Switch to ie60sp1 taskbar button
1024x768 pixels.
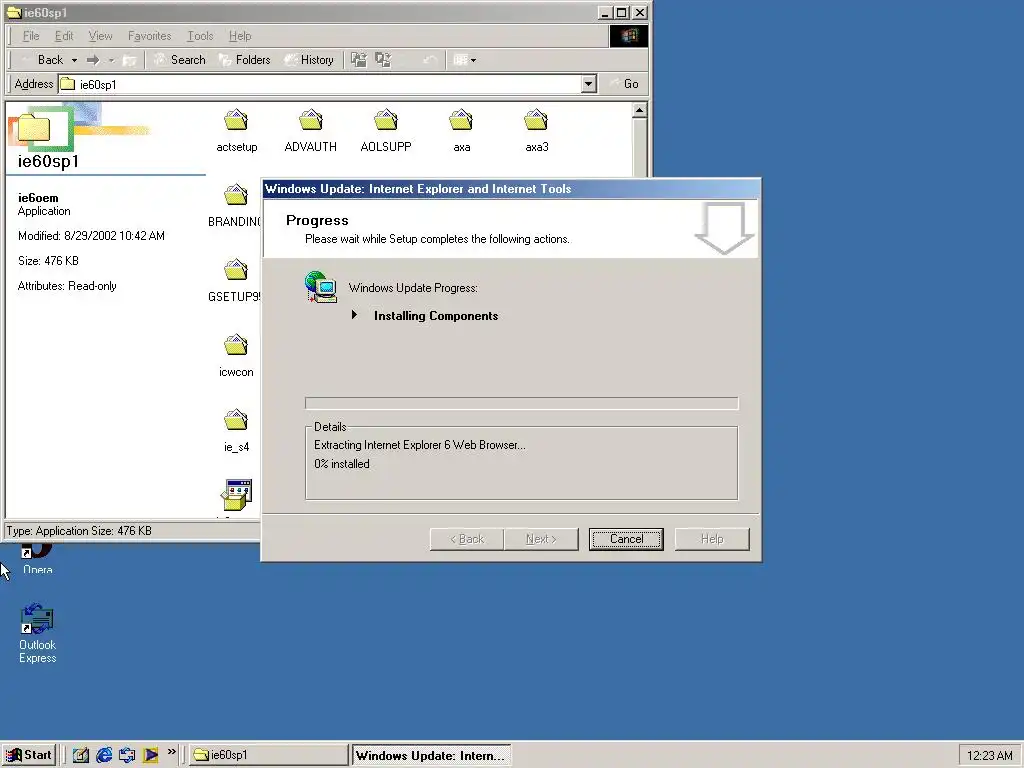pos(268,755)
